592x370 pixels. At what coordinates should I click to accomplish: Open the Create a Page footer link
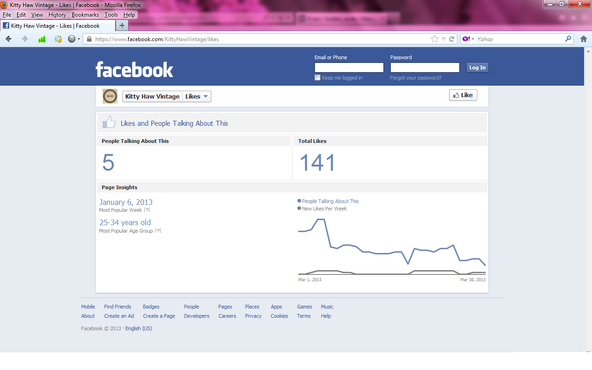point(159,316)
